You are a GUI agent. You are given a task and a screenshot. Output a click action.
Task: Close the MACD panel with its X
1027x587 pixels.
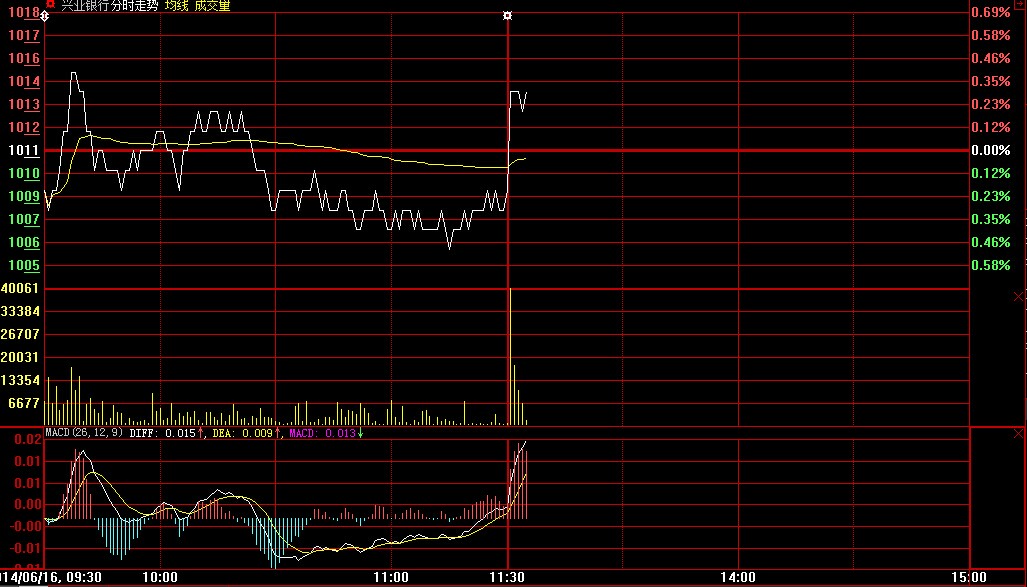pyautogui.click(x=1018, y=433)
